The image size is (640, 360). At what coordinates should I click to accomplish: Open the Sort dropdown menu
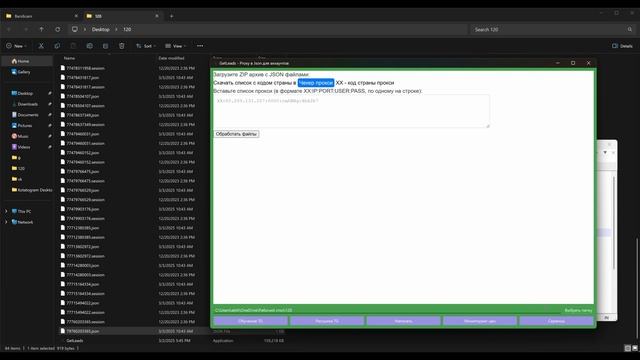146,46
